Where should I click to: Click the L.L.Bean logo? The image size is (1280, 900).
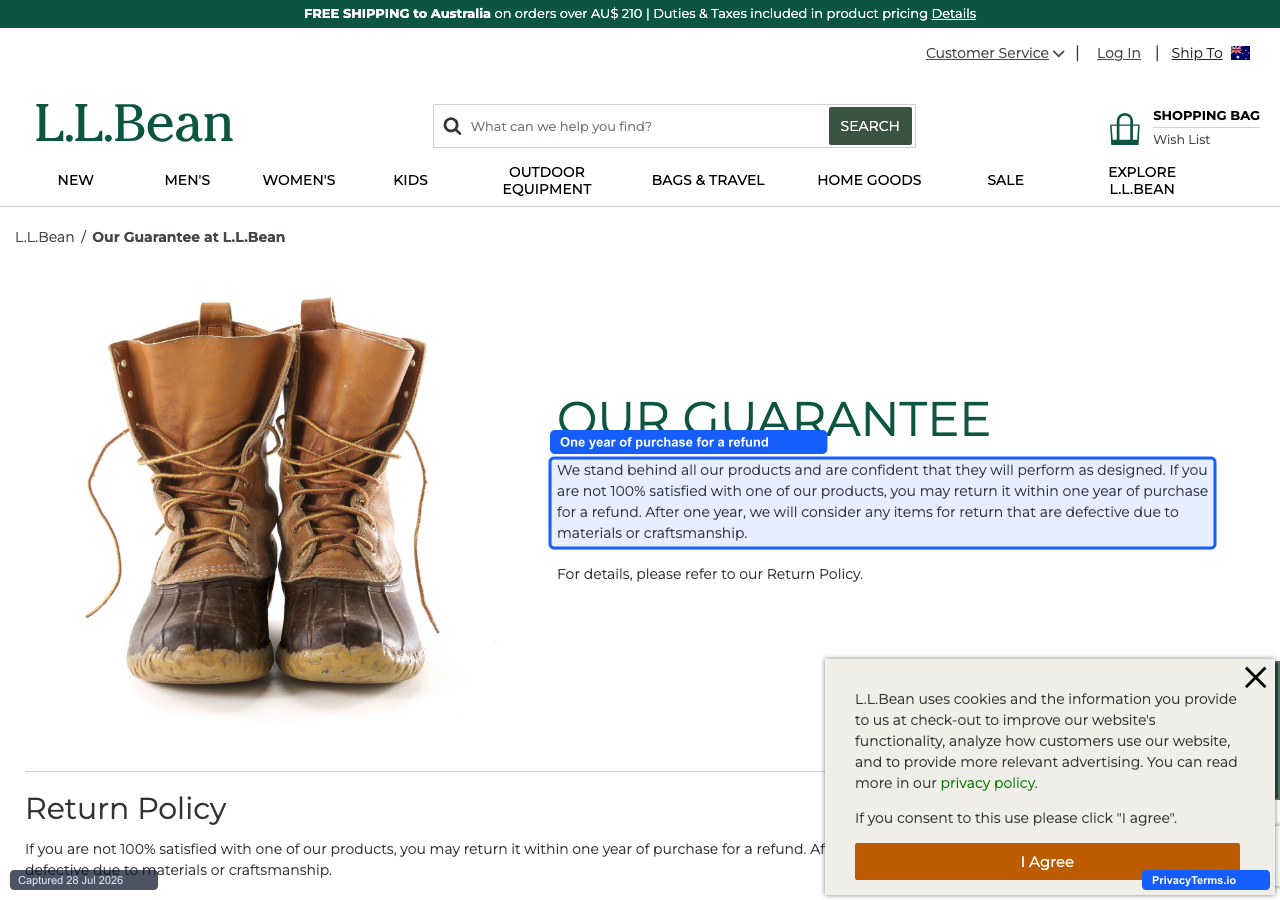134,124
